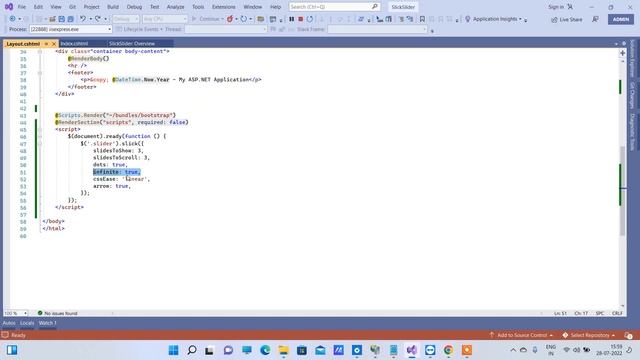Click the ADMIN button
The height and width of the screenshot is (360, 640).
tap(621, 19)
